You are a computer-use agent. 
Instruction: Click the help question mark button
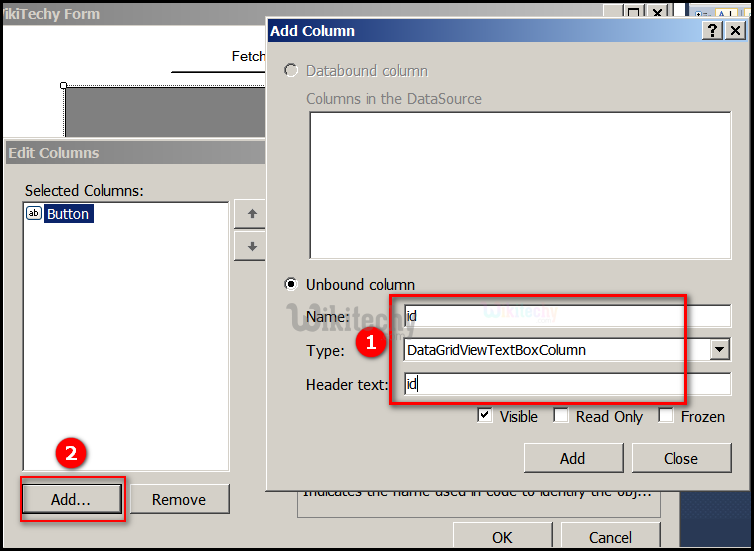[x=710, y=31]
